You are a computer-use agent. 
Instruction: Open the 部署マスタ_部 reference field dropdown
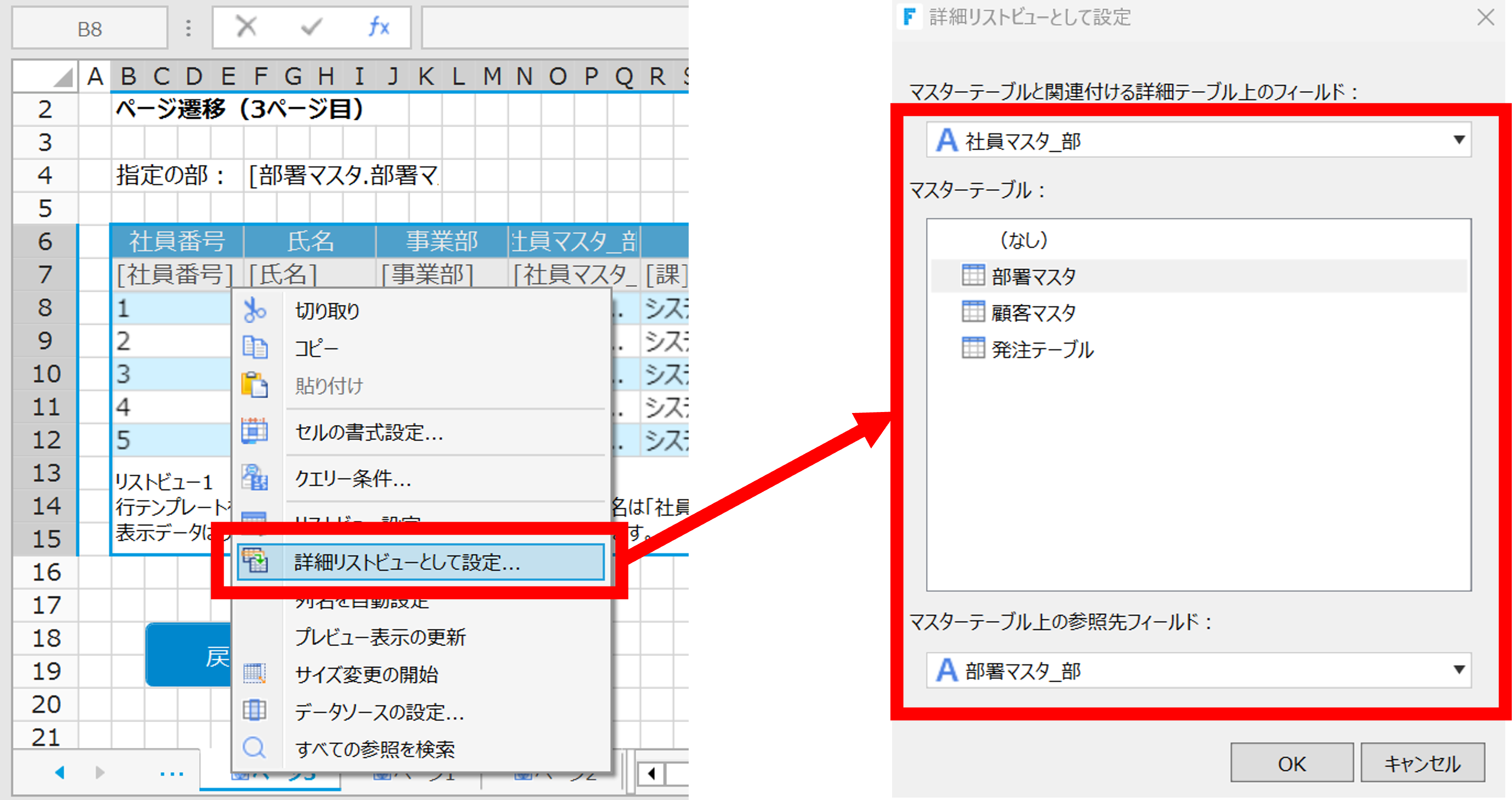1458,670
